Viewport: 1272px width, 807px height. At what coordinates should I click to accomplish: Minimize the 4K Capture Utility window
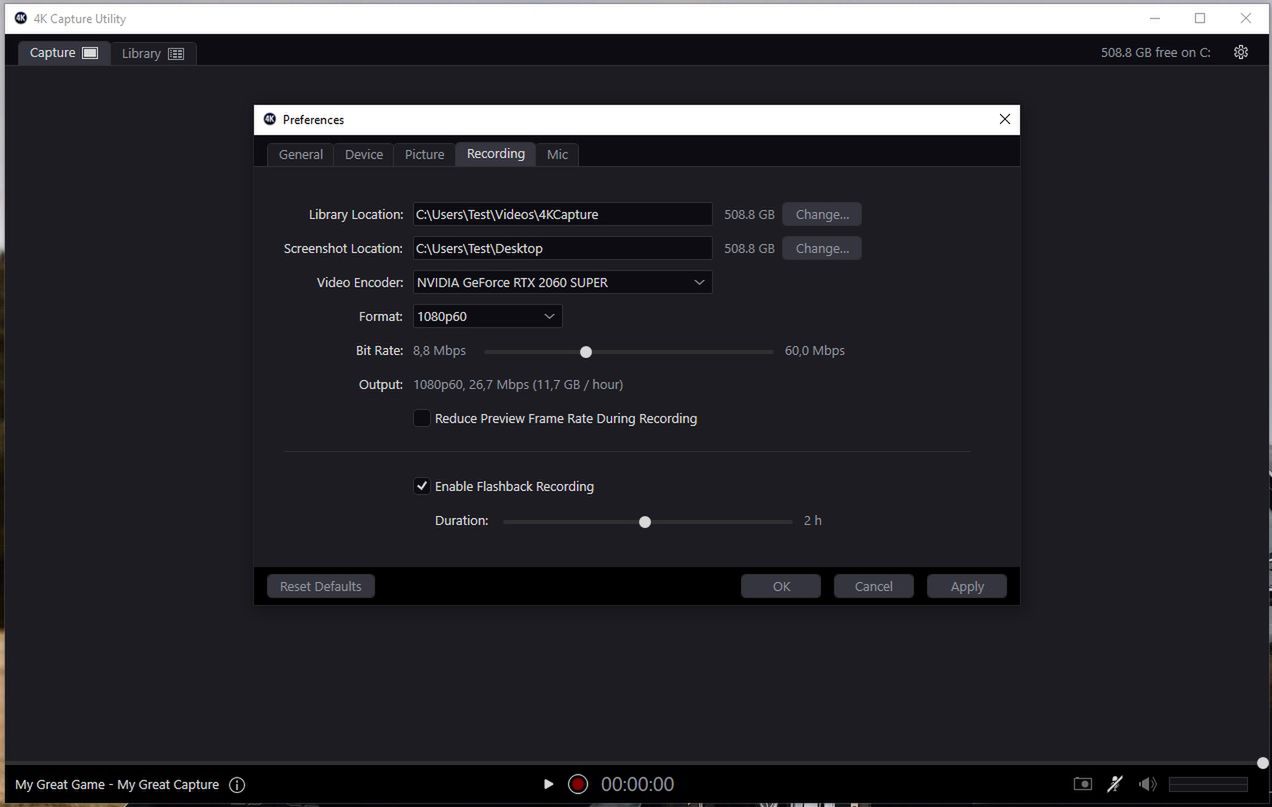pyautogui.click(x=1155, y=18)
